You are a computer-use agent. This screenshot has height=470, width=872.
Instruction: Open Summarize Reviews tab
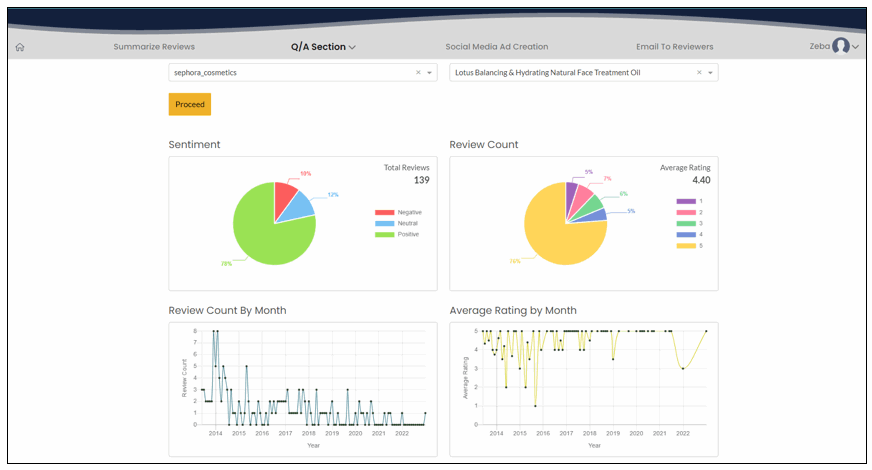[x=154, y=47]
